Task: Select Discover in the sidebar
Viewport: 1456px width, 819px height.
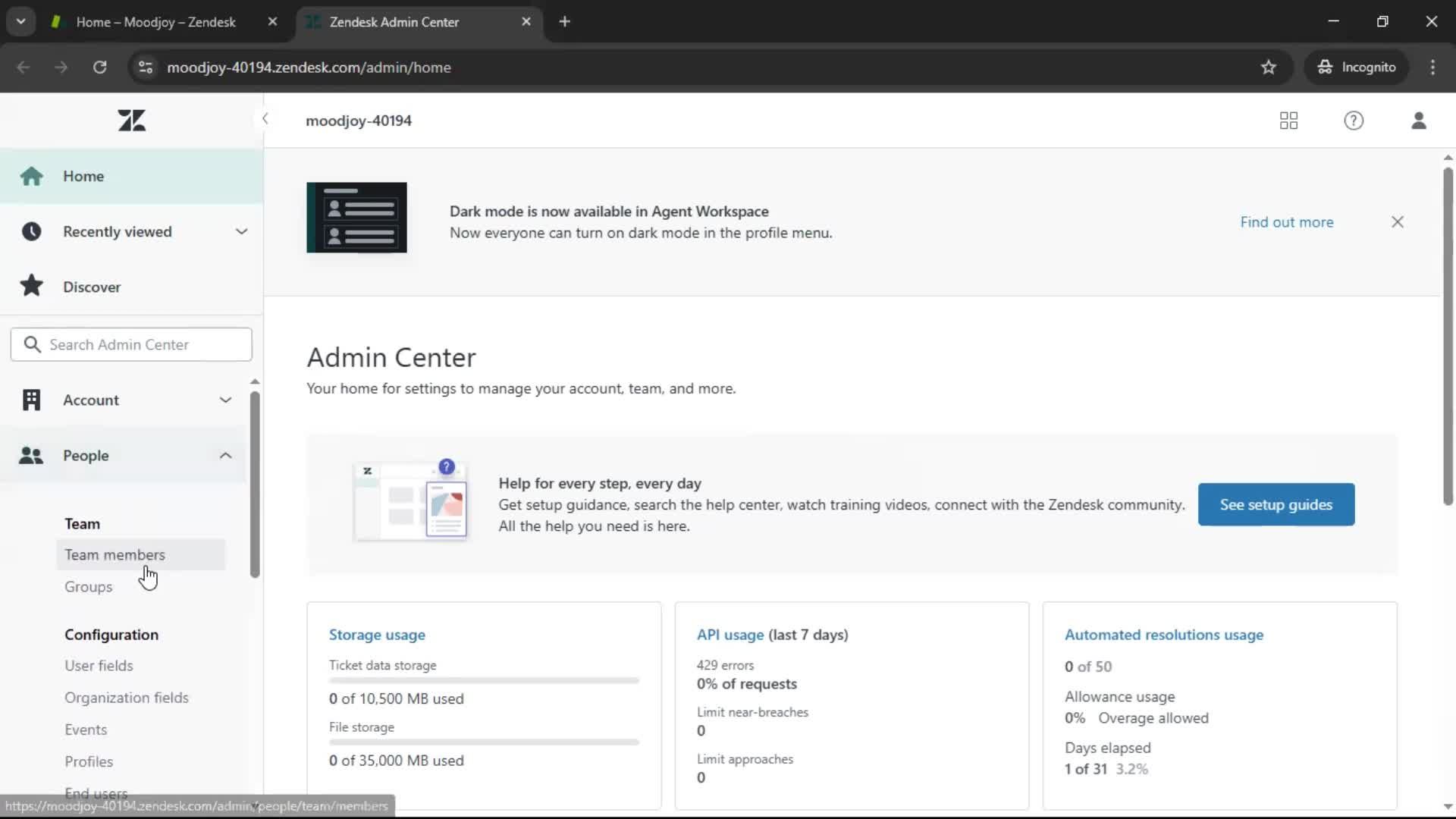Action: 132,287
